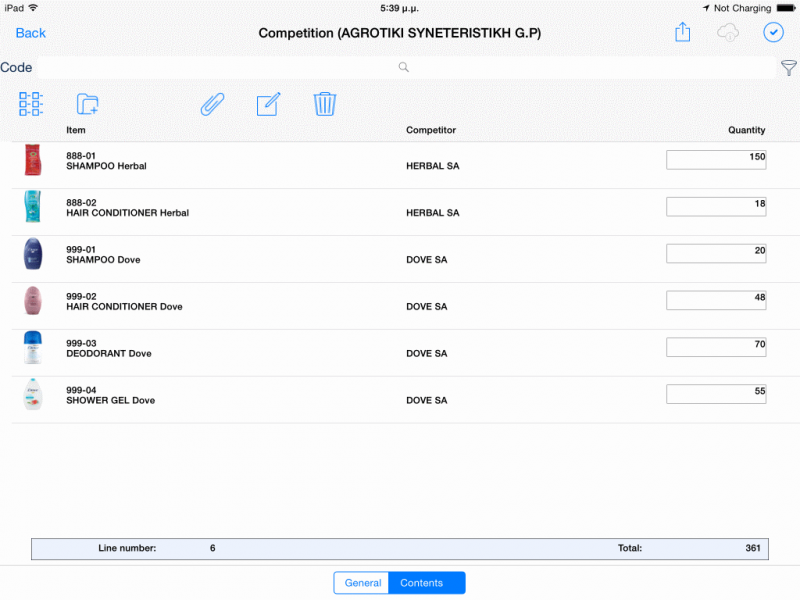Confirm with the checkmark circle icon
This screenshot has width=800, height=600.
[773, 33]
